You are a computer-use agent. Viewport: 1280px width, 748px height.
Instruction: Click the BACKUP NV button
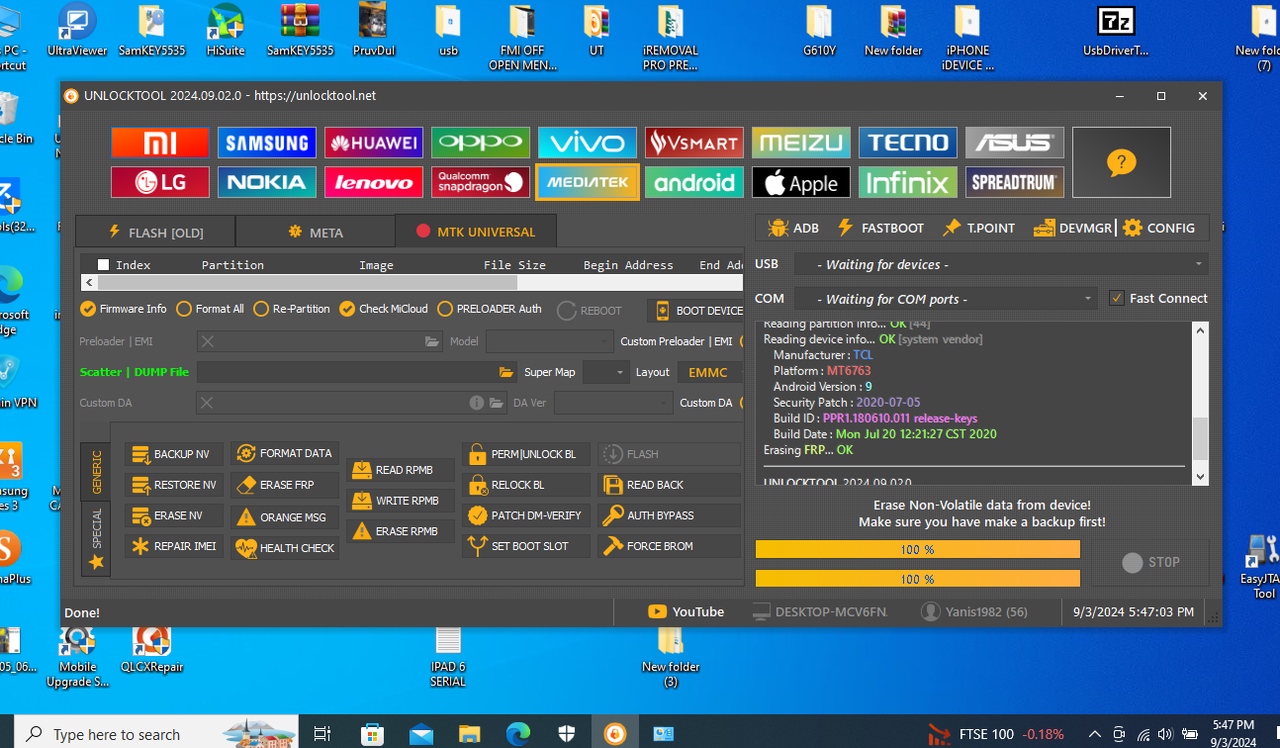[x=174, y=454]
